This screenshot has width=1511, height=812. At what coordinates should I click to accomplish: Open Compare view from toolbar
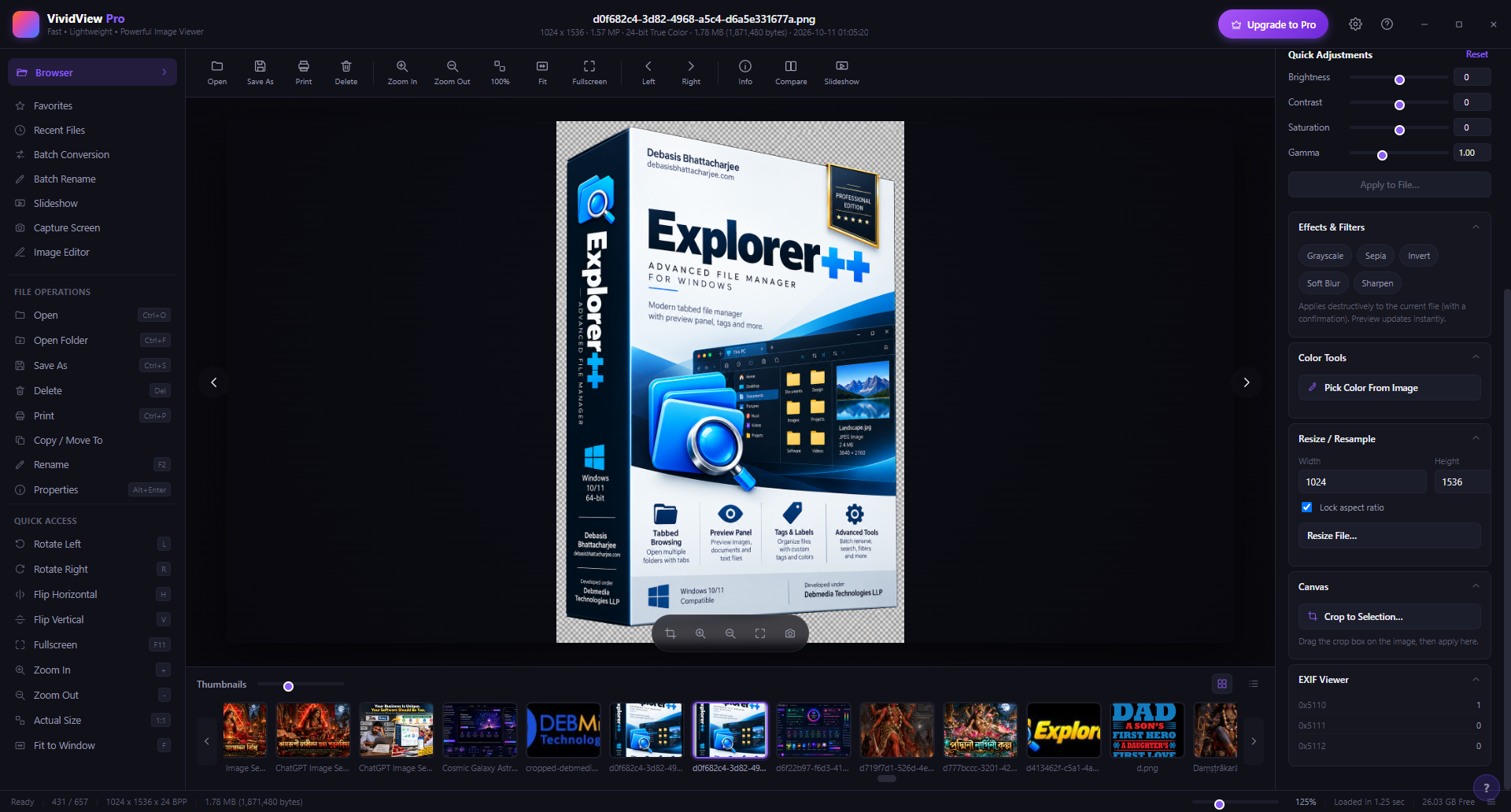tap(791, 72)
